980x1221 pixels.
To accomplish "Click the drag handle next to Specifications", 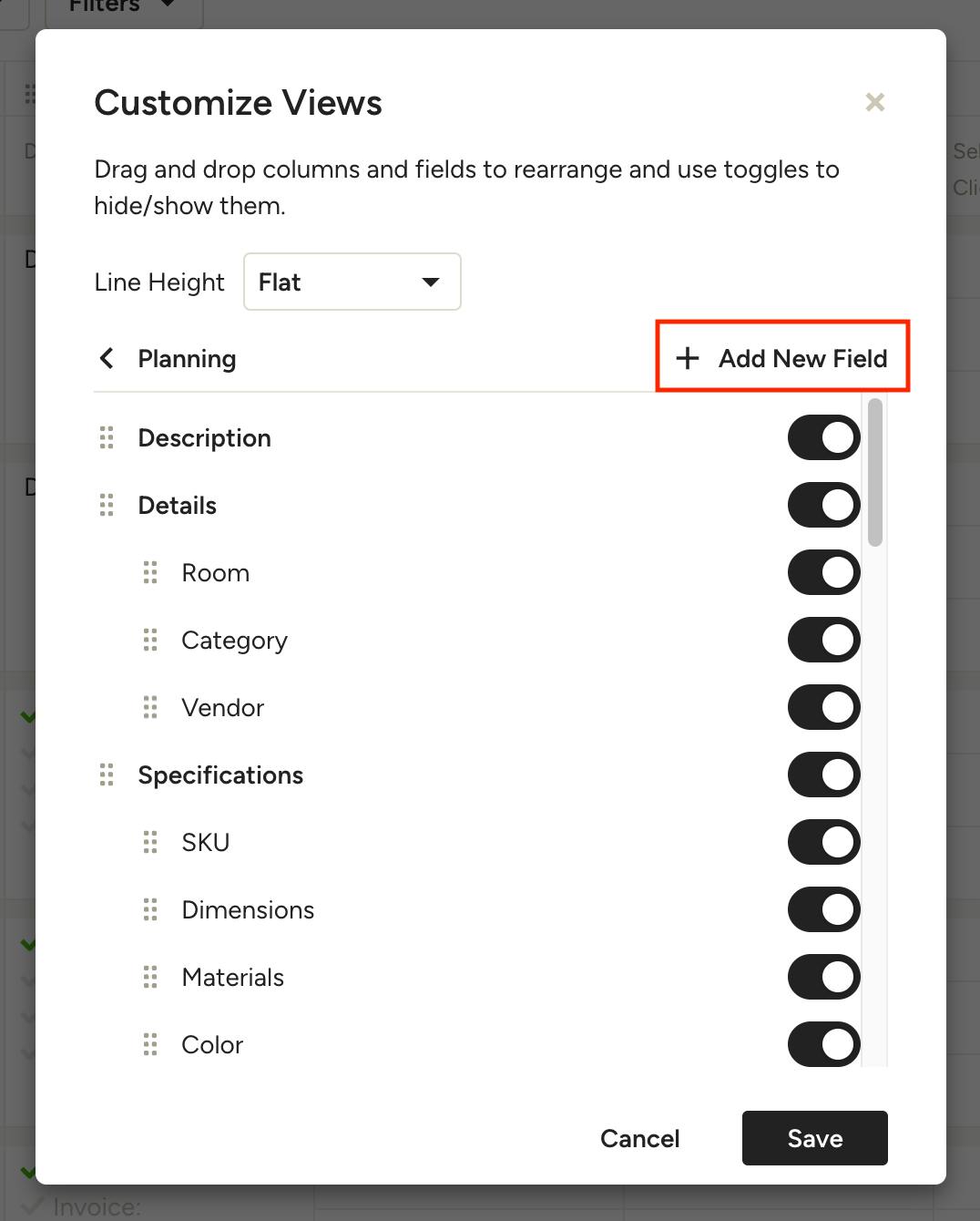I will coord(107,775).
